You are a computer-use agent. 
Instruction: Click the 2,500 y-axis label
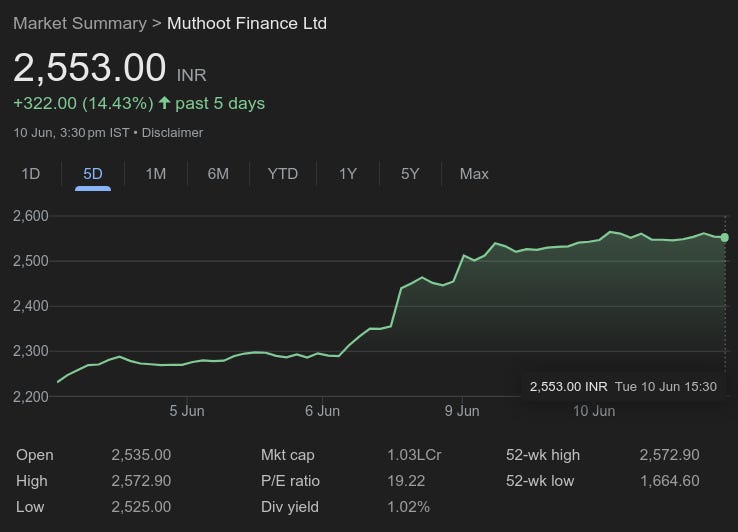tap(31, 261)
